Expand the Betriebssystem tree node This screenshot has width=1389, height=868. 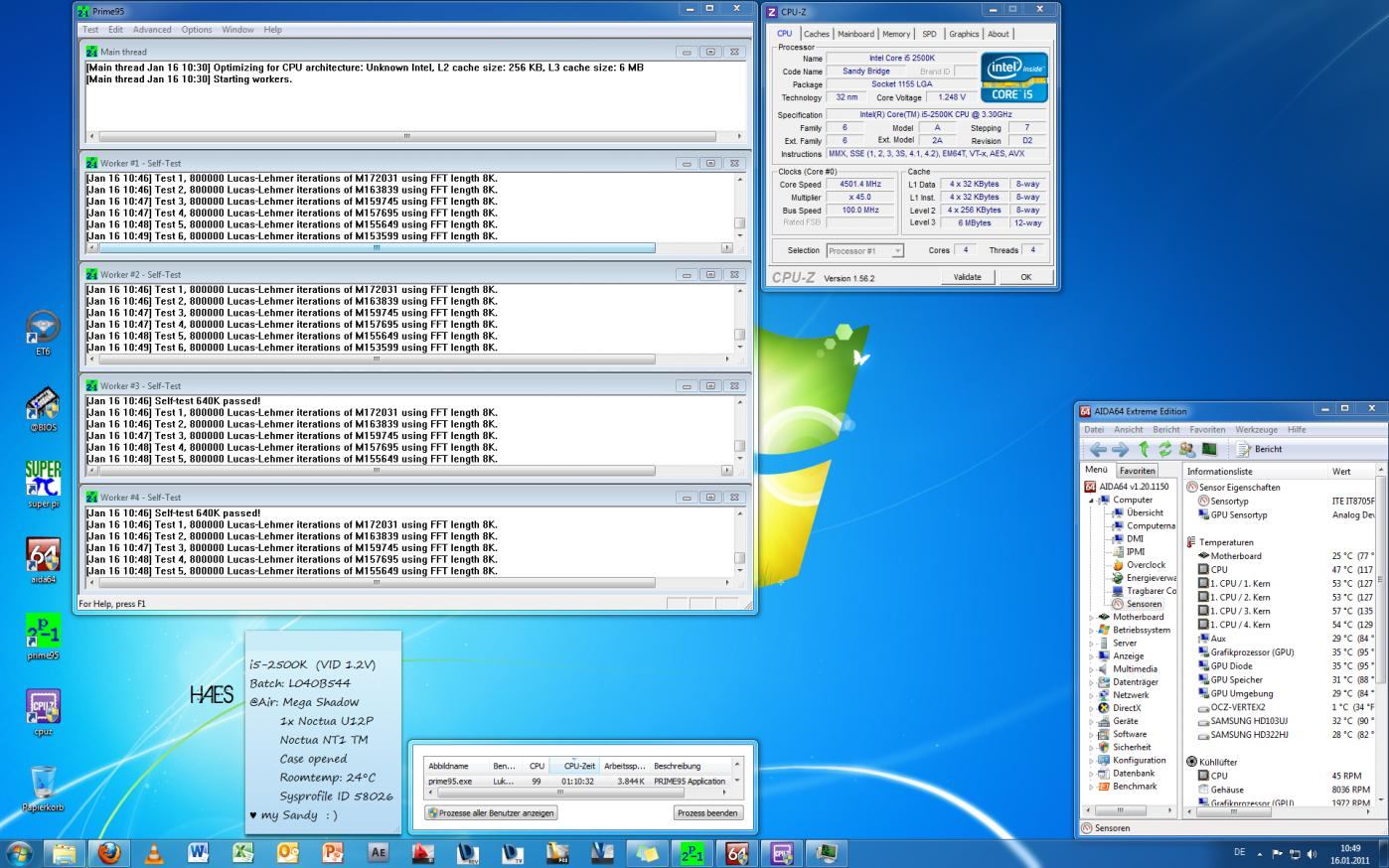[1092, 630]
